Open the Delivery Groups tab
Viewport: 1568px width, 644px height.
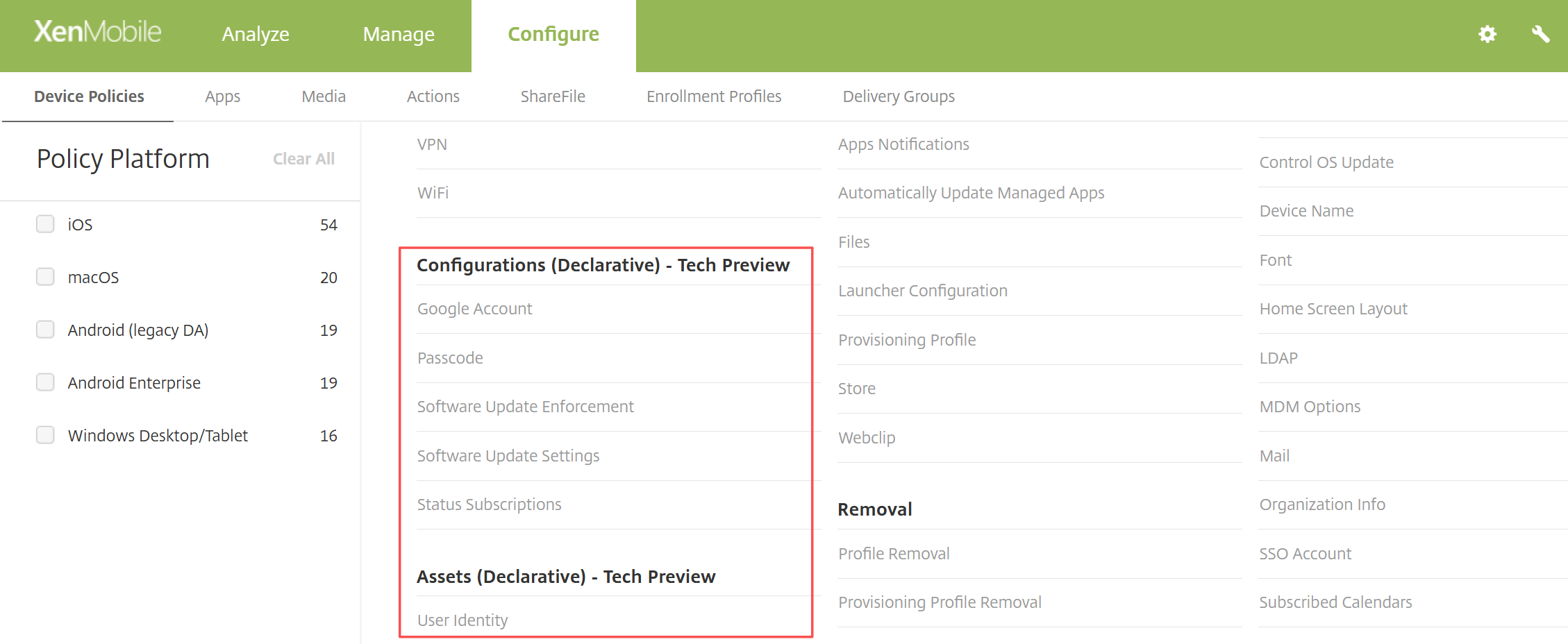[899, 96]
